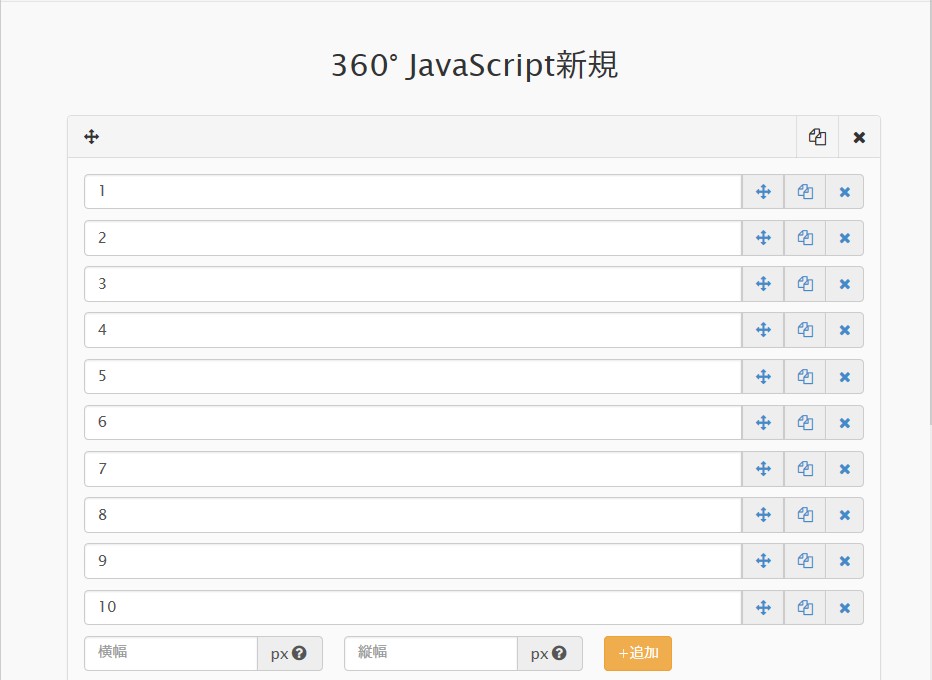The image size is (932, 680).
Task: Copy row 8 with its duplicate icon
Action: pos(805,515)
